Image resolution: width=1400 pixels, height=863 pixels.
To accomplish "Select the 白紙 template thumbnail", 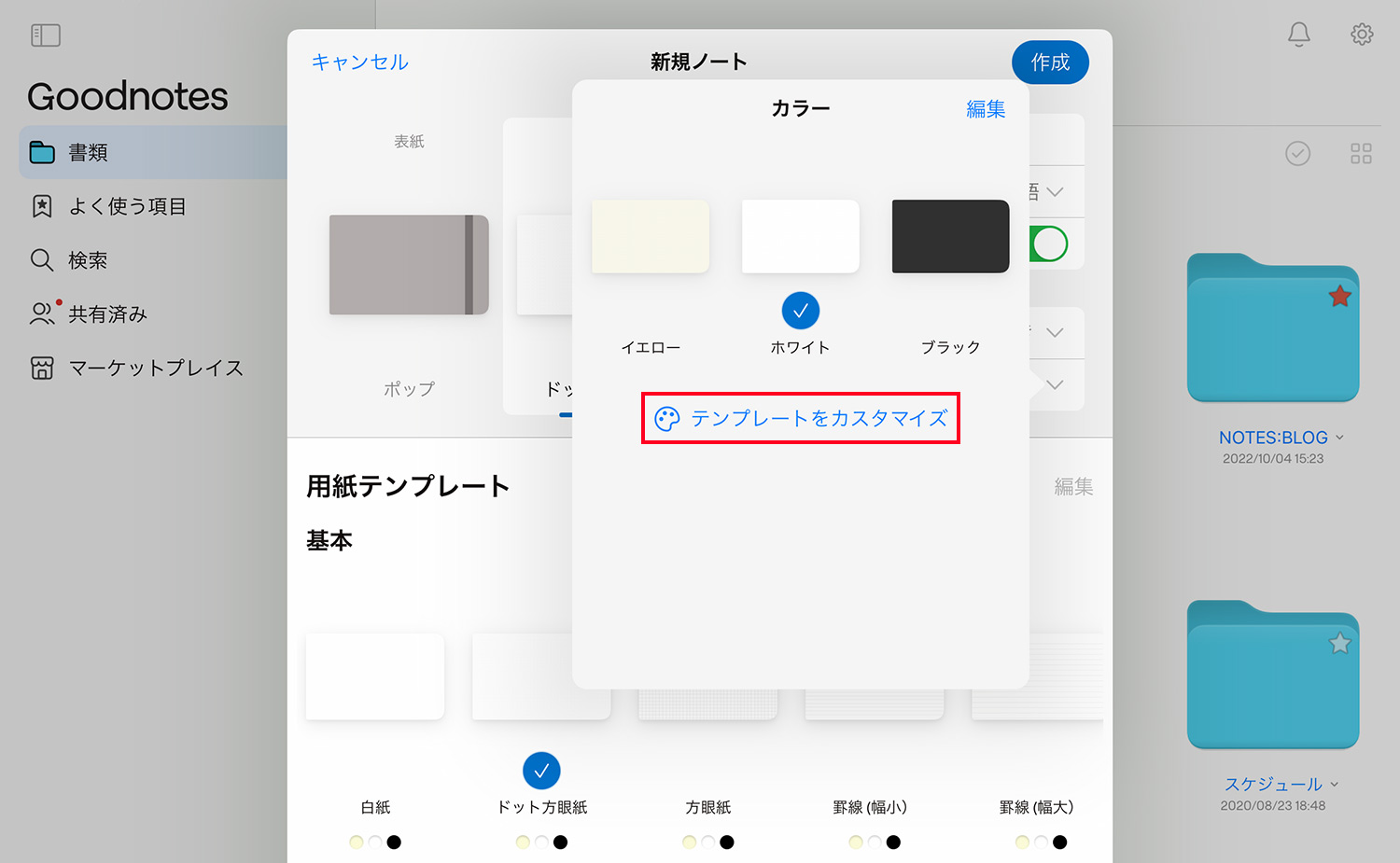I will 375,676.
